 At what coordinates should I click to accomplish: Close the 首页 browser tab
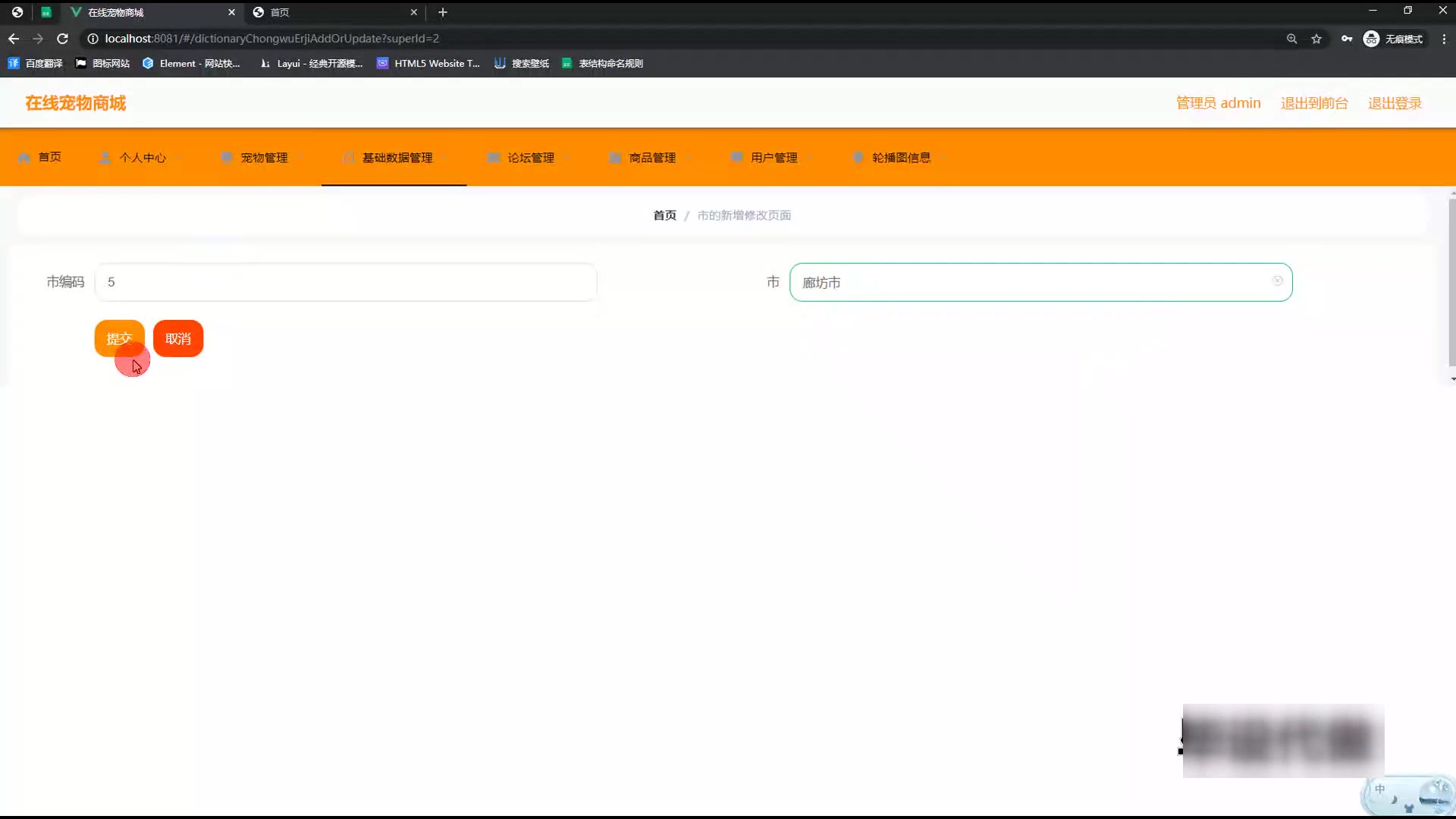[413, 12]
